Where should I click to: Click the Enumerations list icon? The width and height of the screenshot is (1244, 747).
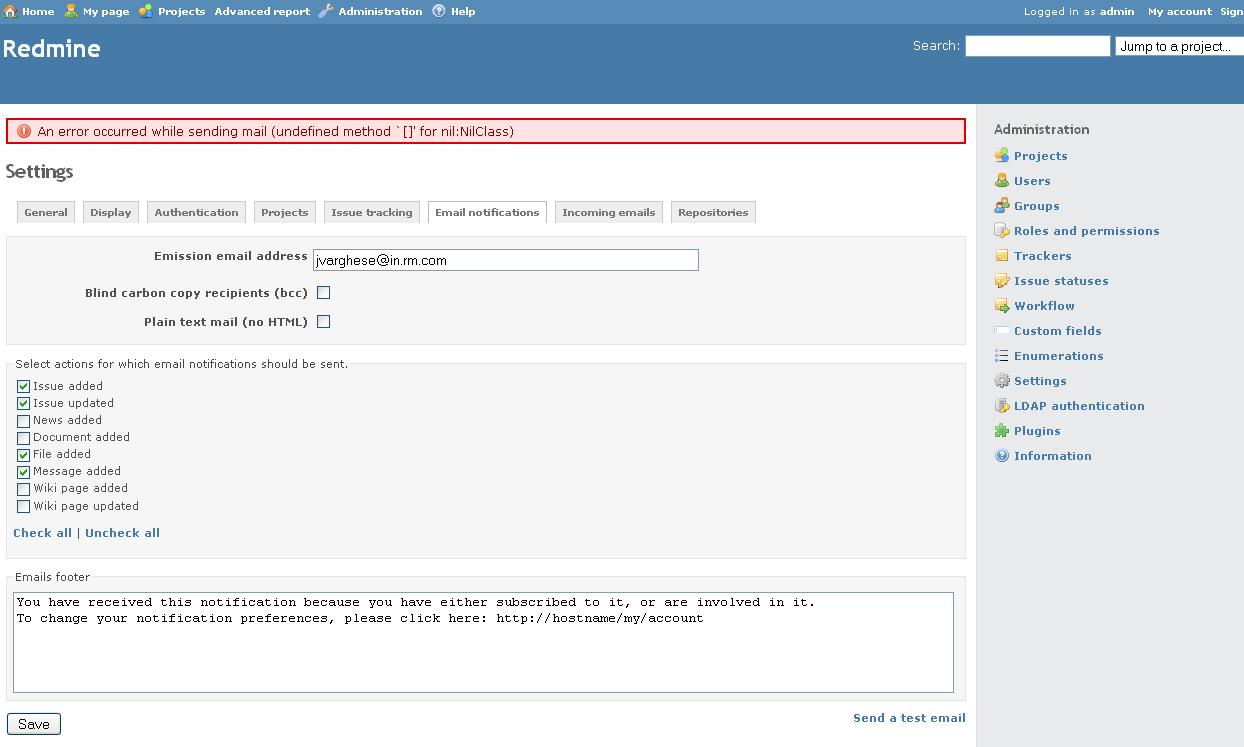coord(1002,355)
